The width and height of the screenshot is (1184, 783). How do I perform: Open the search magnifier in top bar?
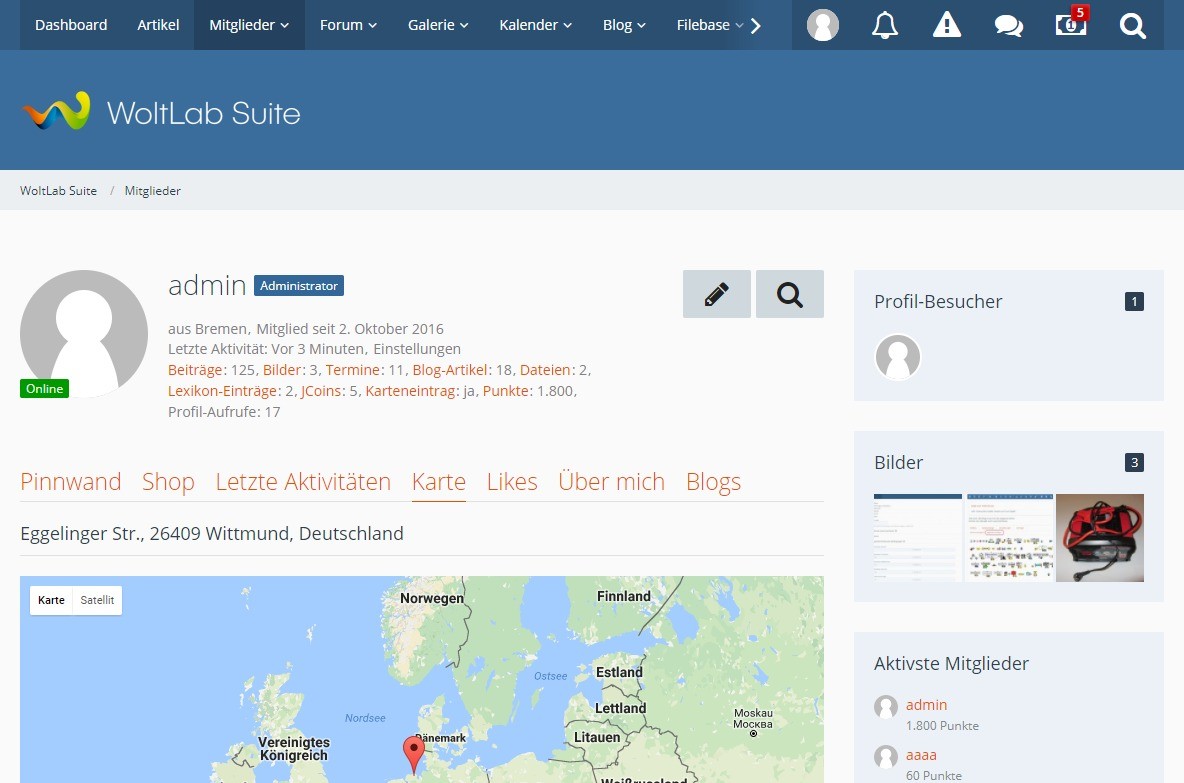pos(1133,25)
